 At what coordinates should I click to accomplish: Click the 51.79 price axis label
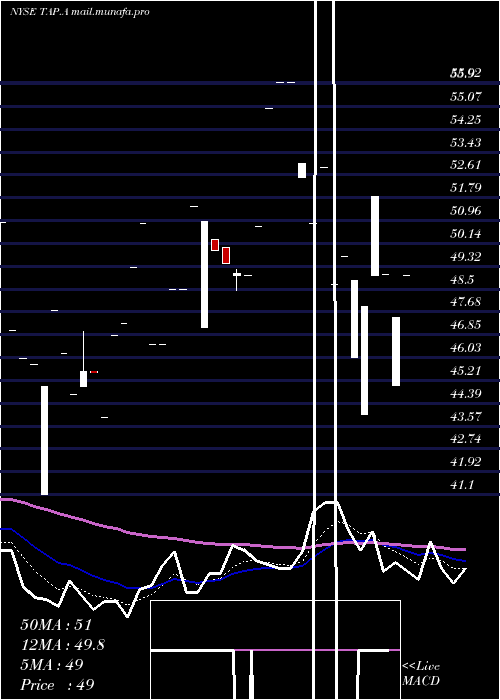point(466,188)
